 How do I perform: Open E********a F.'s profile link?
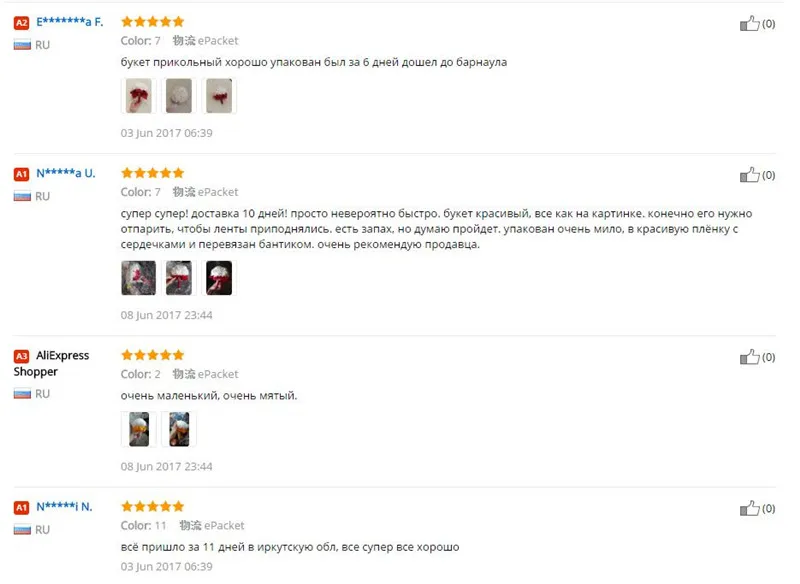pos(69,22)
